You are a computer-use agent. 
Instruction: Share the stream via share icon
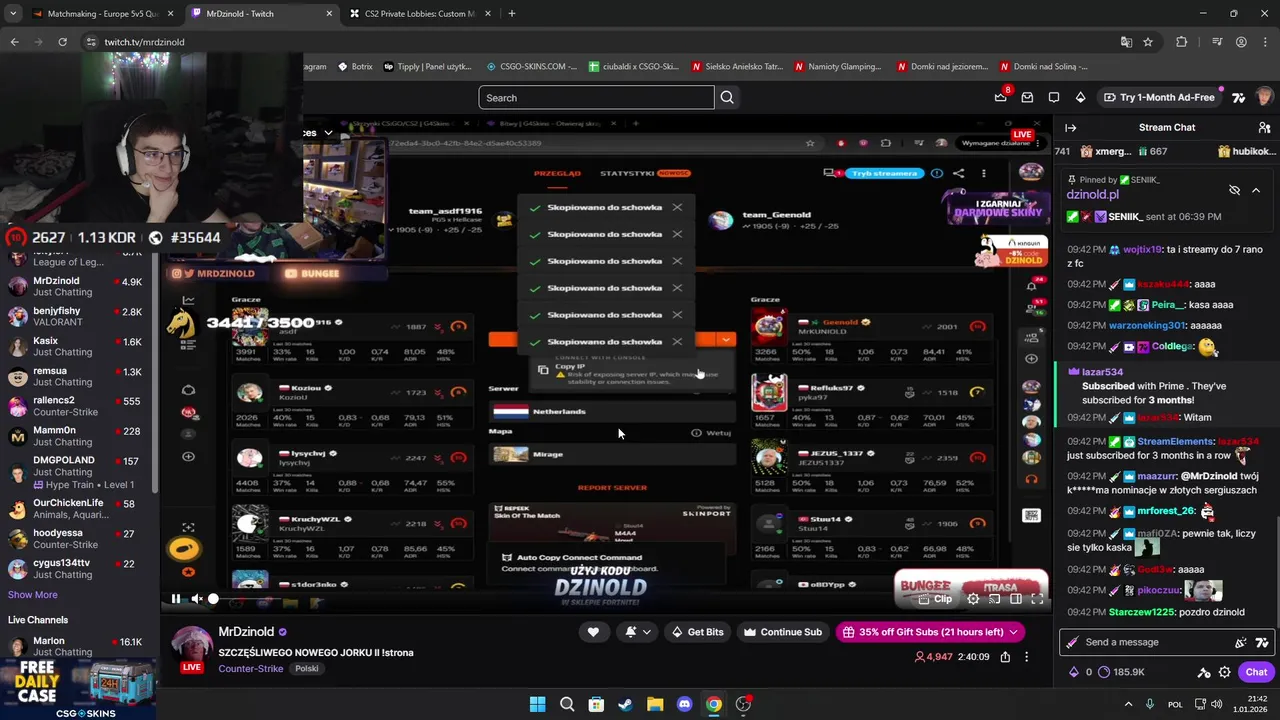coord(1005,657)
